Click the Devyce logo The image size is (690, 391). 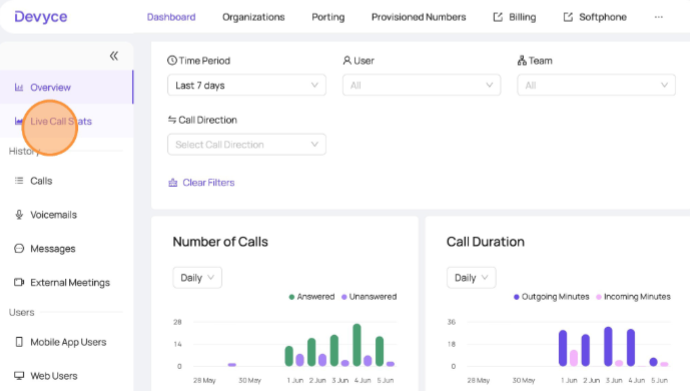[x=41, y=17]
